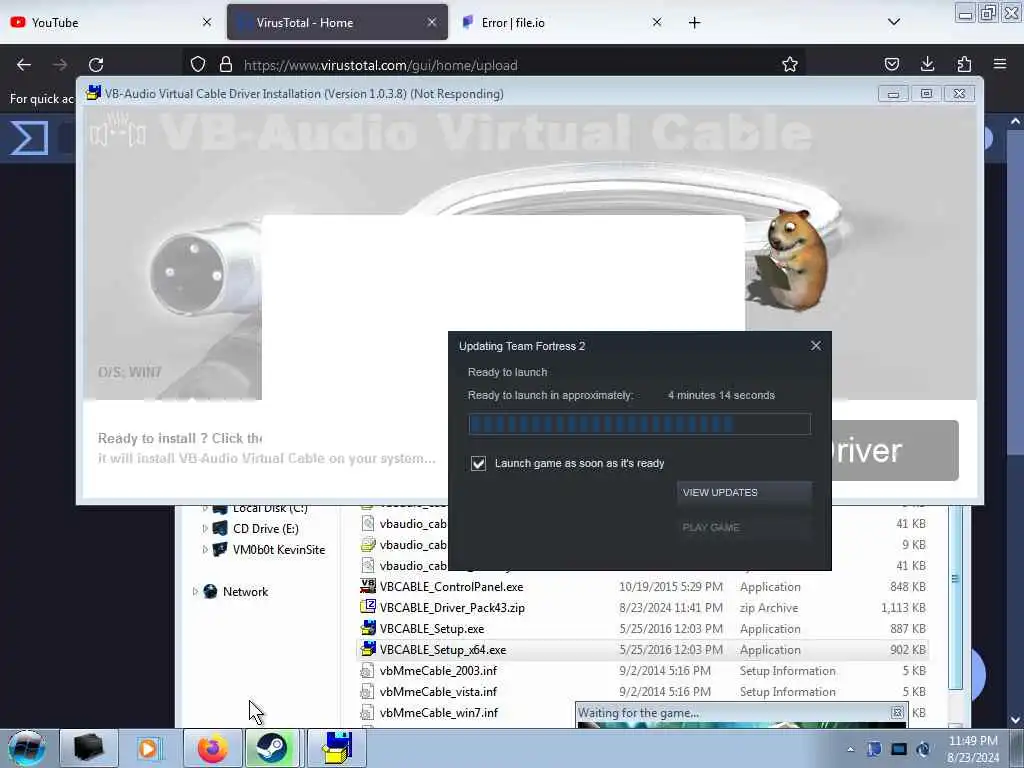Viewport: 1024px width, 768px height.
Task: Select Network in the navigation pane
Action: tap(245, 592)
